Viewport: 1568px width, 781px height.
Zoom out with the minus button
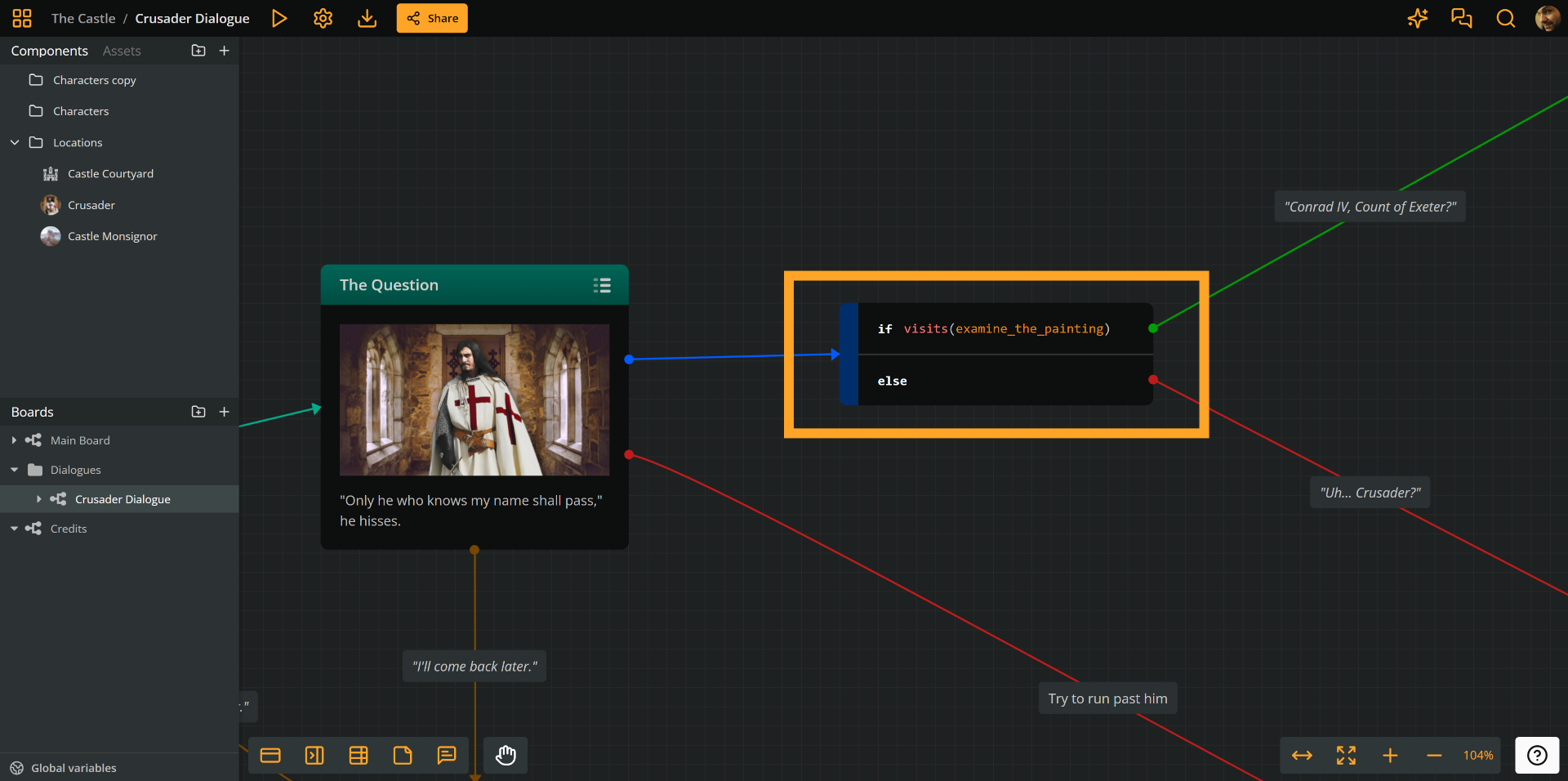[1434, 756]
